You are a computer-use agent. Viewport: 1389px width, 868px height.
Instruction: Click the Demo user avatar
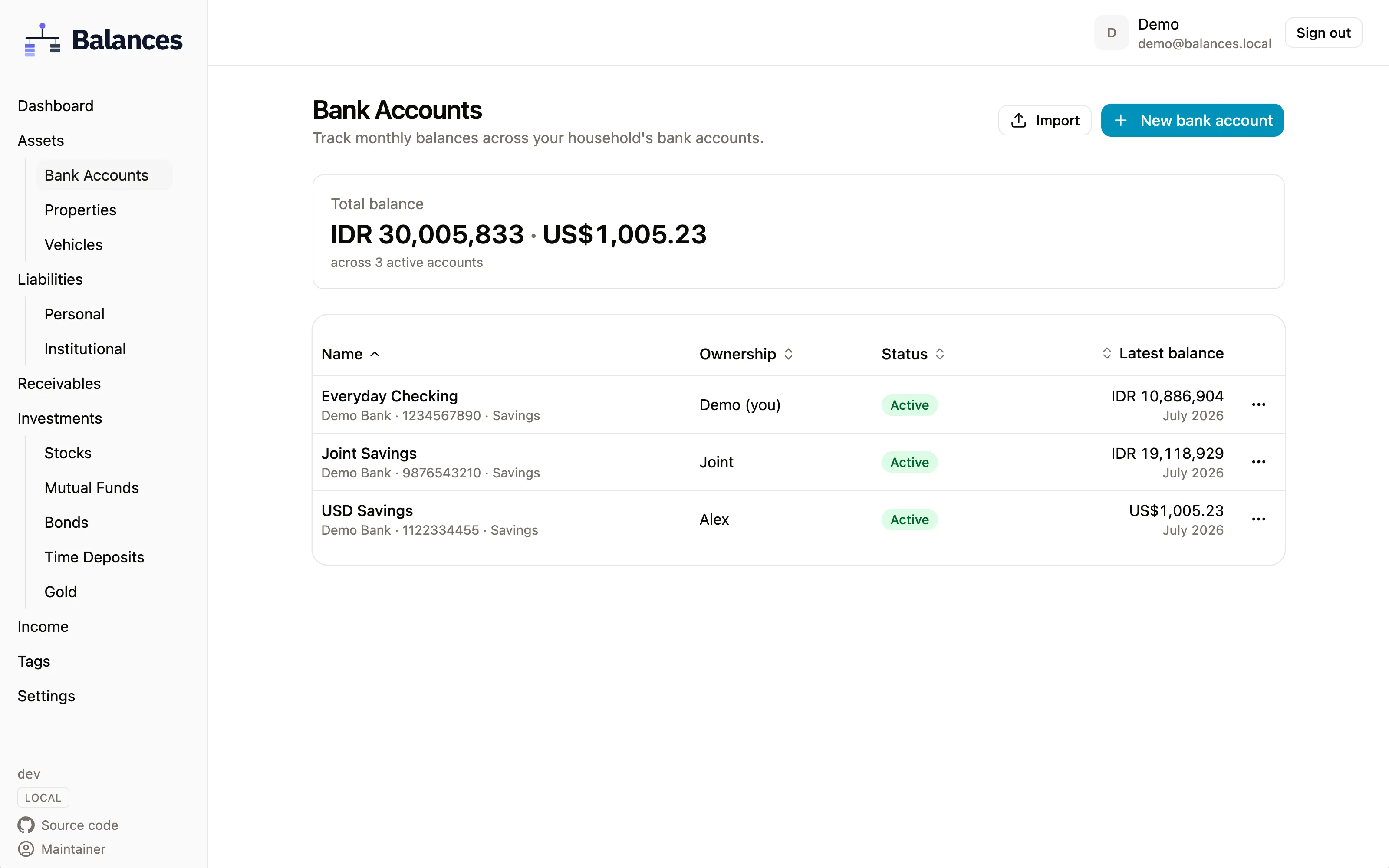click(1111, 33)
